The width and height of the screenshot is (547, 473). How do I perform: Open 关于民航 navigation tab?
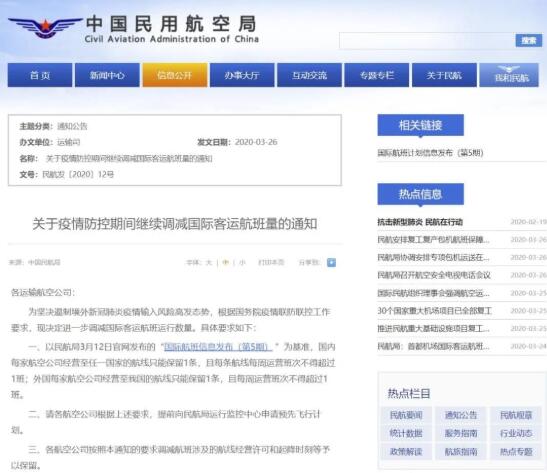(444, 75)
